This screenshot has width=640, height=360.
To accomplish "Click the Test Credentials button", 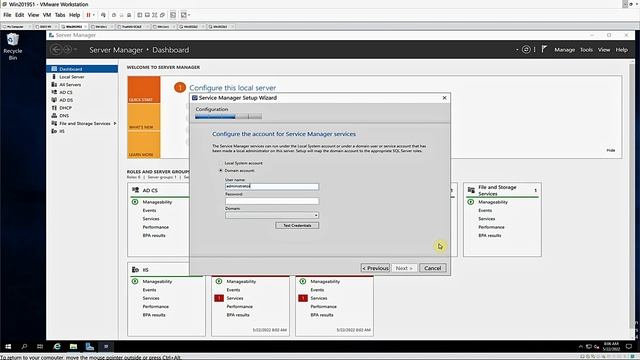I will coord(297,225).
